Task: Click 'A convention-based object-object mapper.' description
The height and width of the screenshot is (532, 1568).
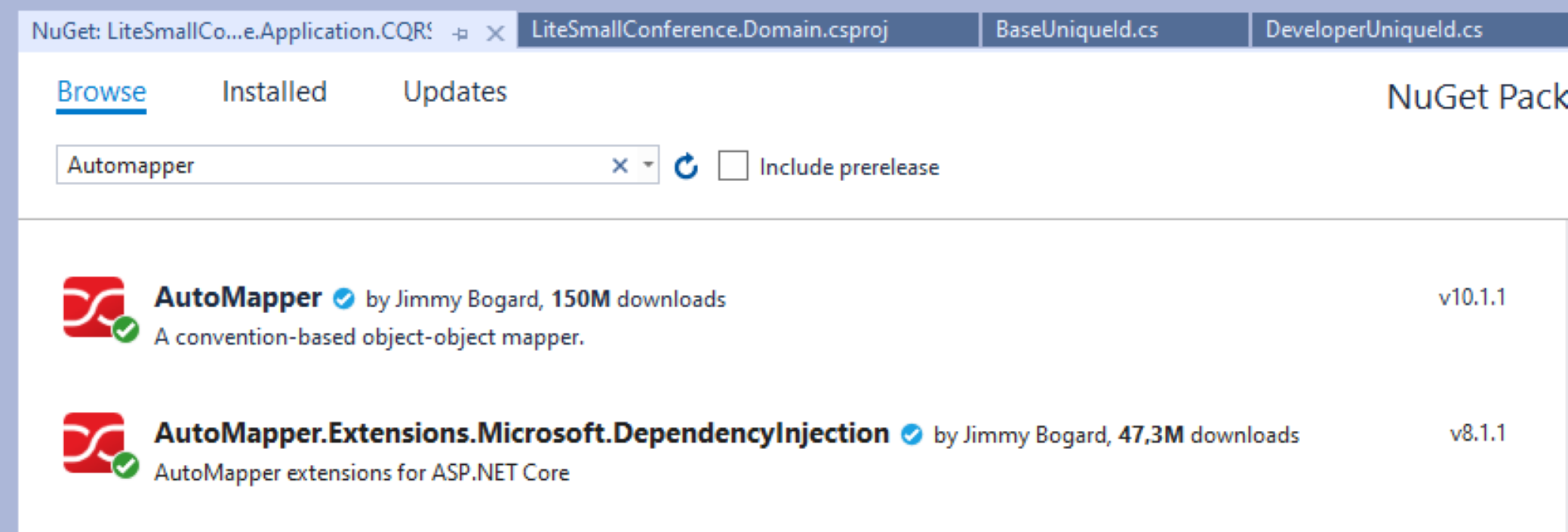Action: (x=369, y=337)
